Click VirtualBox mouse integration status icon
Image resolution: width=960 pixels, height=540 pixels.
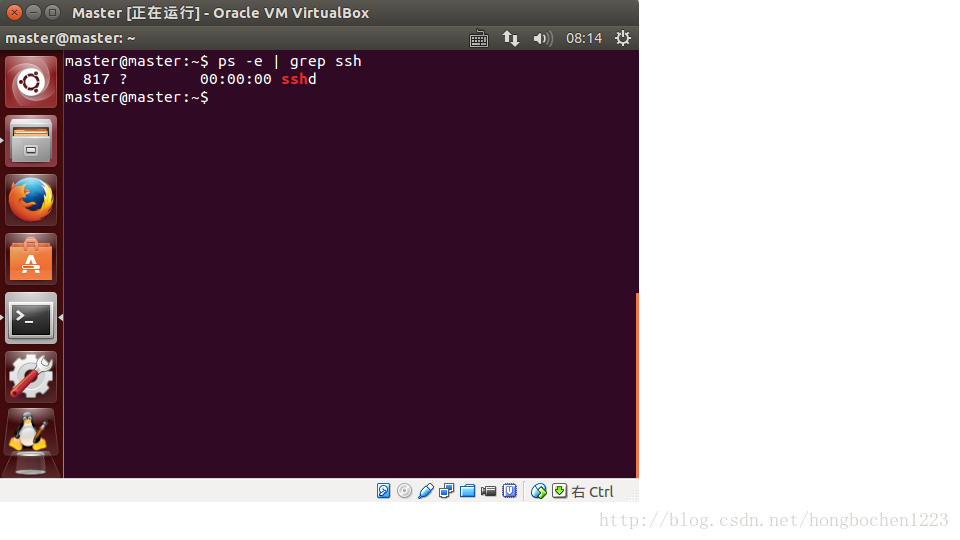point(538,491)
